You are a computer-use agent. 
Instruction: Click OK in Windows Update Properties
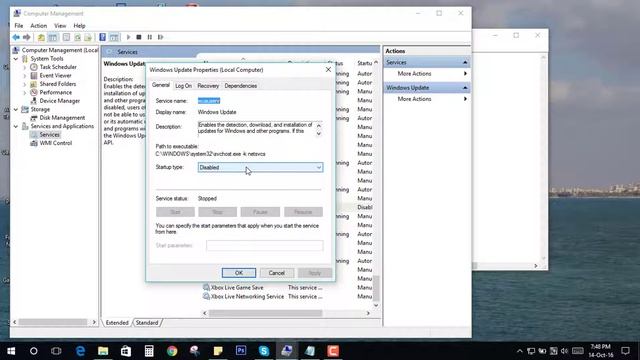pos(239,273)
